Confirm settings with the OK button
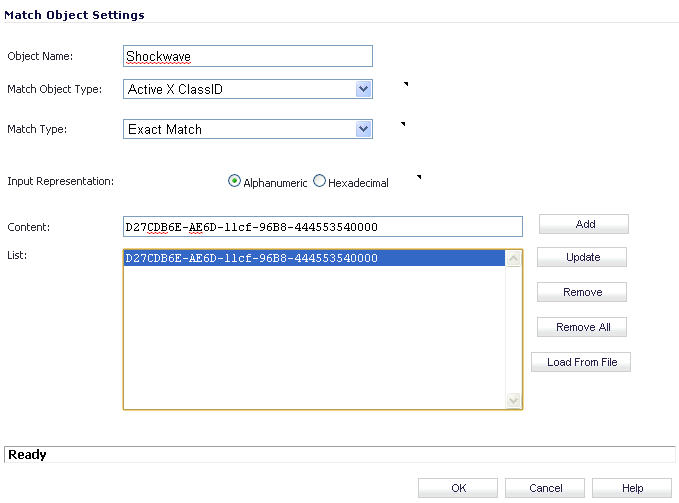 458,488
